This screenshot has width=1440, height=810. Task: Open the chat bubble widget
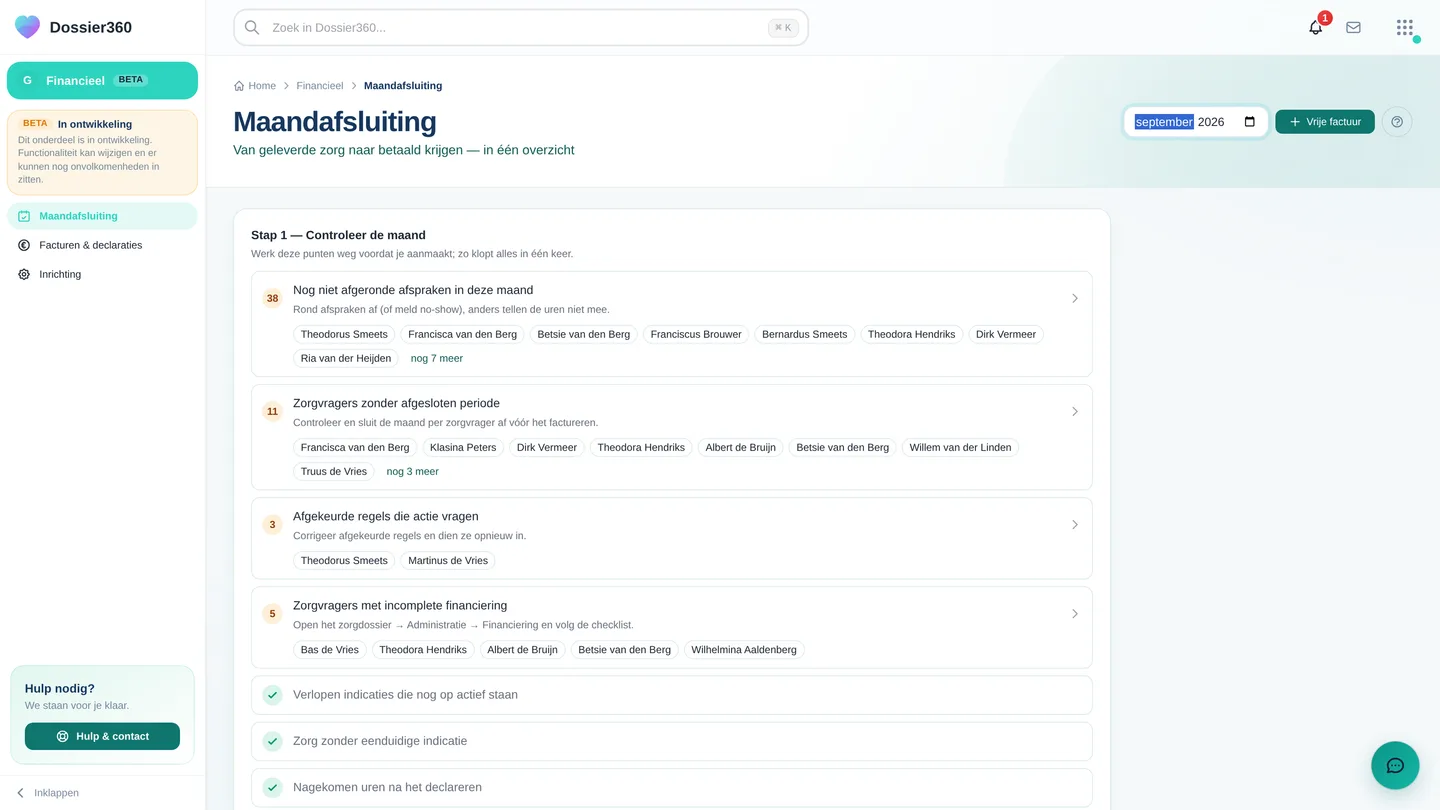pos(1395,766)
